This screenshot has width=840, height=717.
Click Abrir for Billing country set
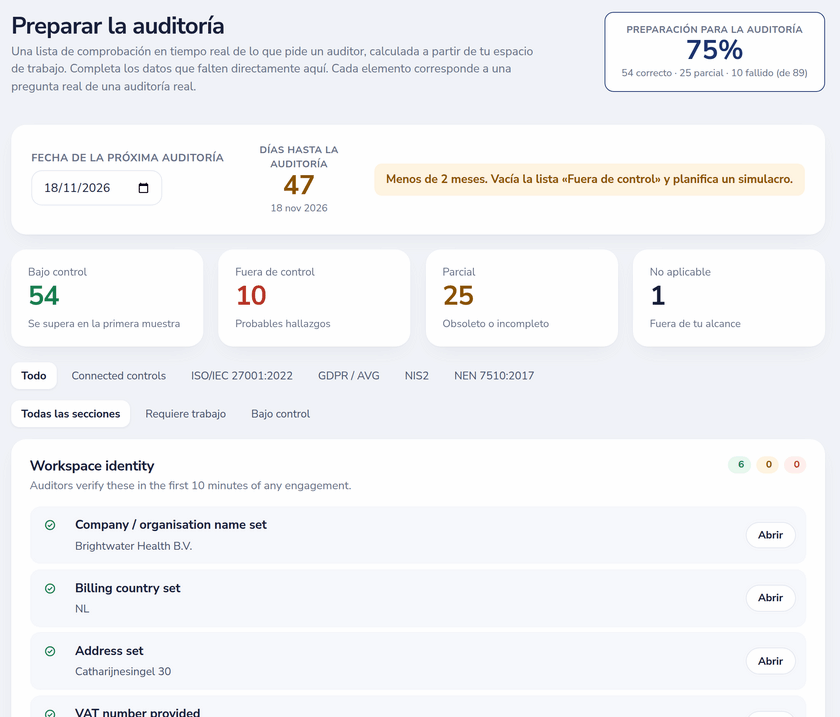(x=770, y=598)
